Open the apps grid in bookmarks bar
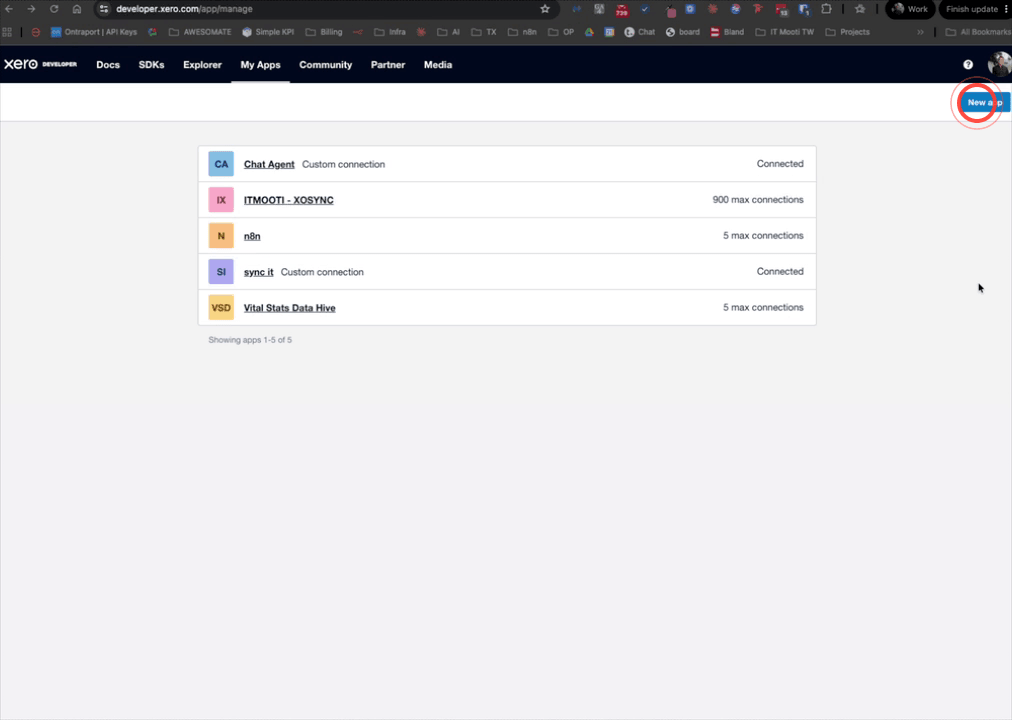 pos(7,32)
